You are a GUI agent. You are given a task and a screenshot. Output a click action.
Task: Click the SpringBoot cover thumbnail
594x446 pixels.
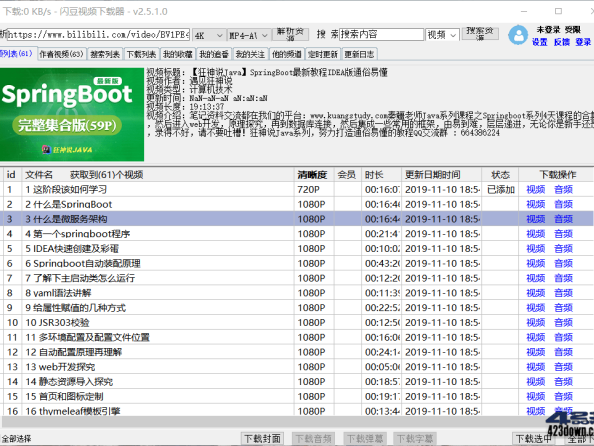[x=72, y=114]
